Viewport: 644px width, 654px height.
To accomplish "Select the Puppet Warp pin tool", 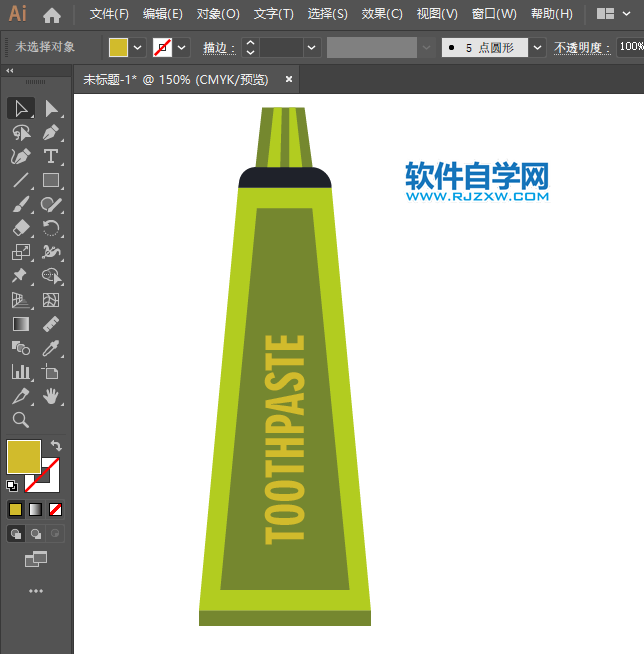I will coord(21,276).
